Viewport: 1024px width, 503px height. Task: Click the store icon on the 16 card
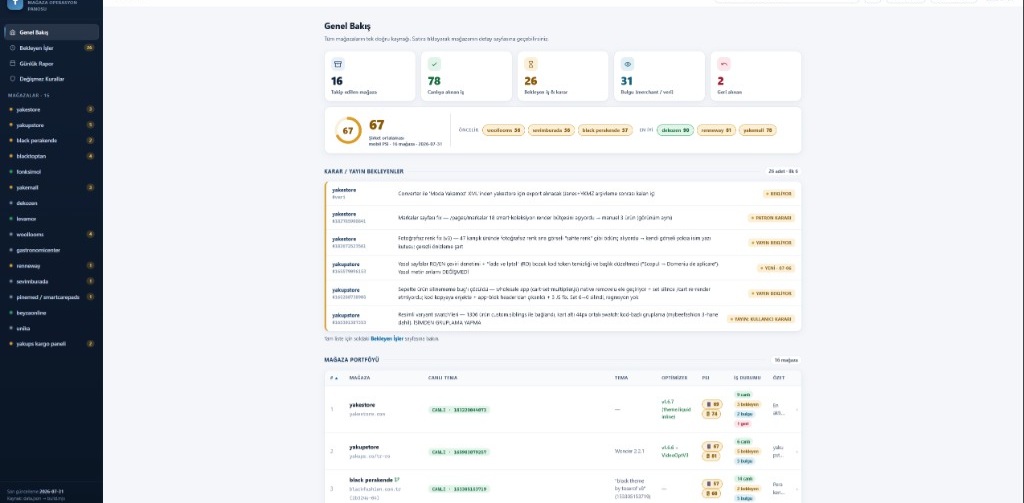(x=338, y=64)
